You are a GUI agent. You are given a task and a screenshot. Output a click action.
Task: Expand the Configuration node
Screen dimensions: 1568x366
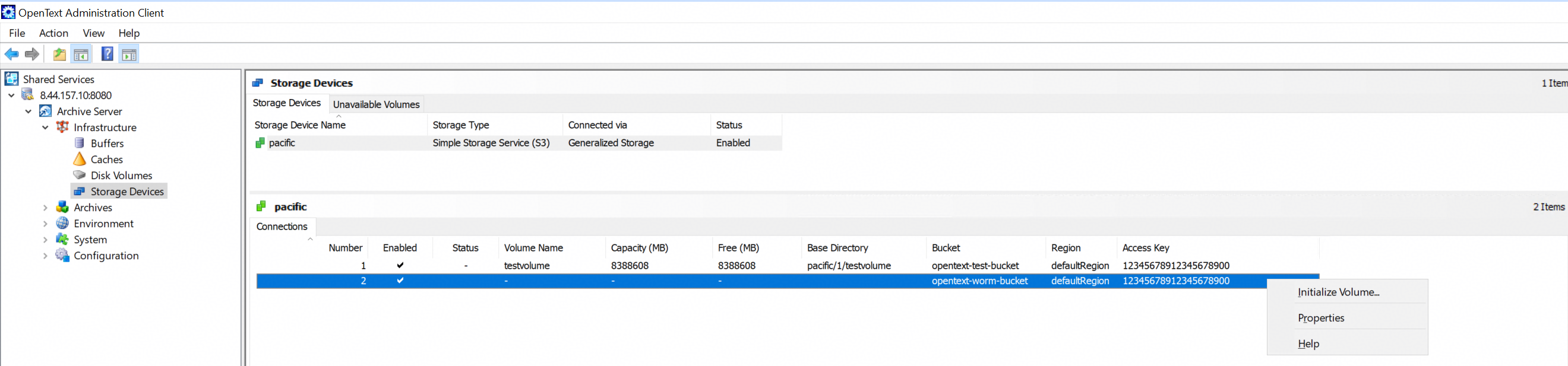(46, 255)
